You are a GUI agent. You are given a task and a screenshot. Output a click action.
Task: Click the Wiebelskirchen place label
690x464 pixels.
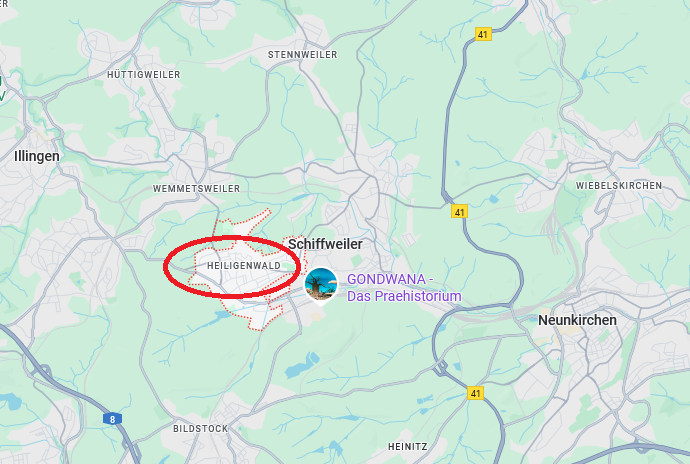point(619,186)
